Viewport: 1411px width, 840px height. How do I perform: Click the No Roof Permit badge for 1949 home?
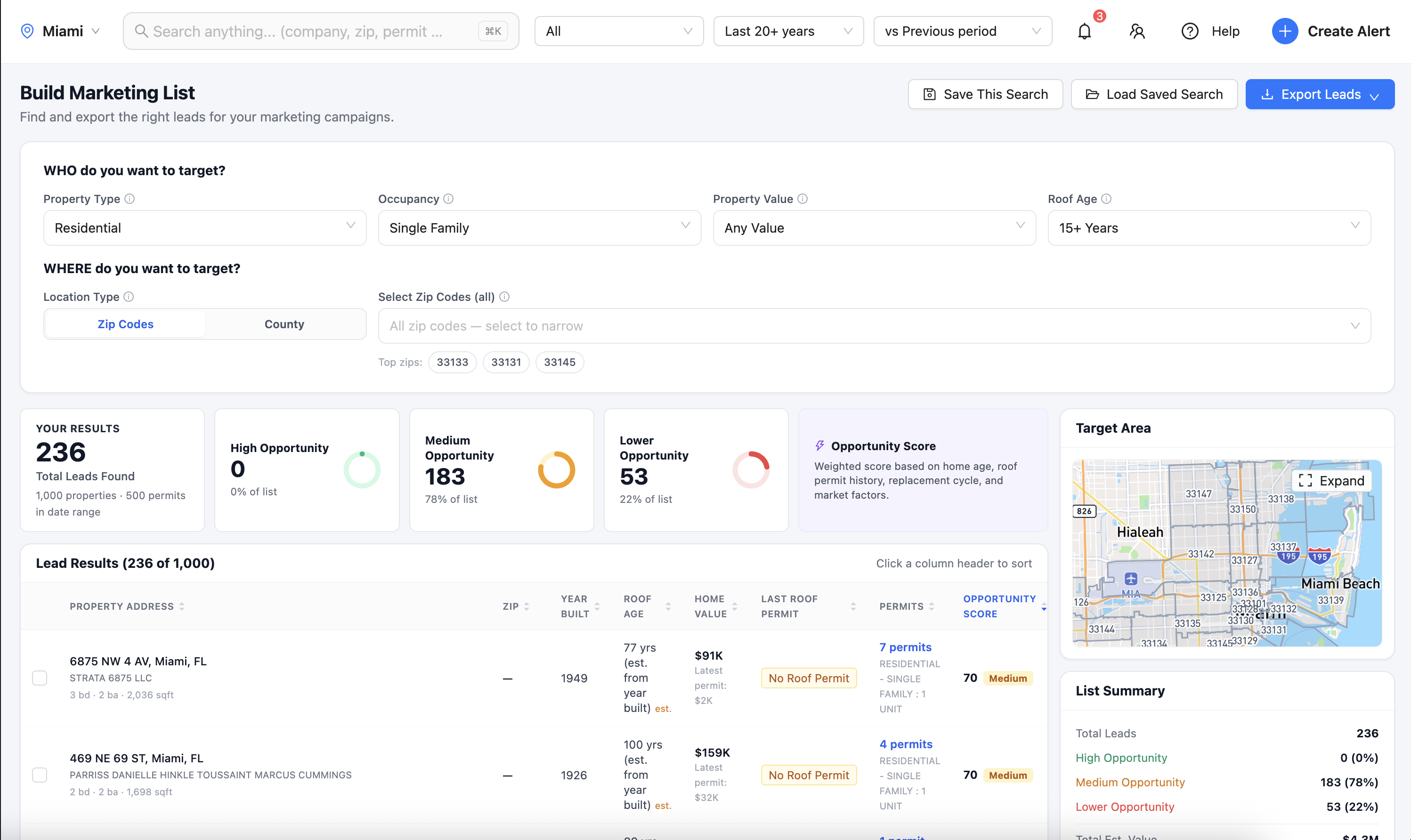click(x=808, y=678)
